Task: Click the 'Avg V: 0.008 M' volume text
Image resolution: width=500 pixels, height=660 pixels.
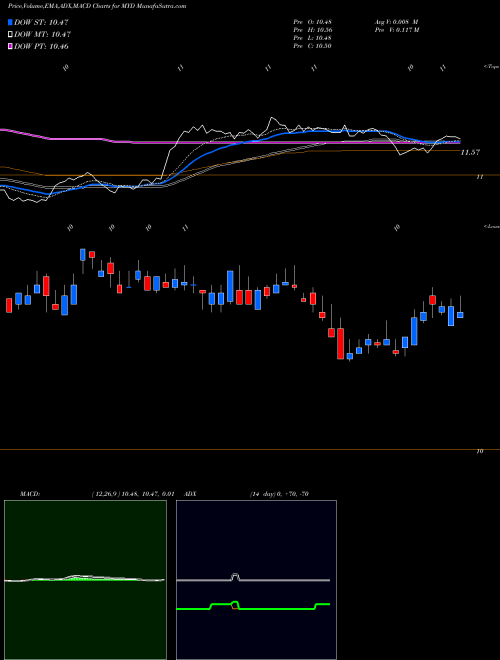Action: coord(397,22)
